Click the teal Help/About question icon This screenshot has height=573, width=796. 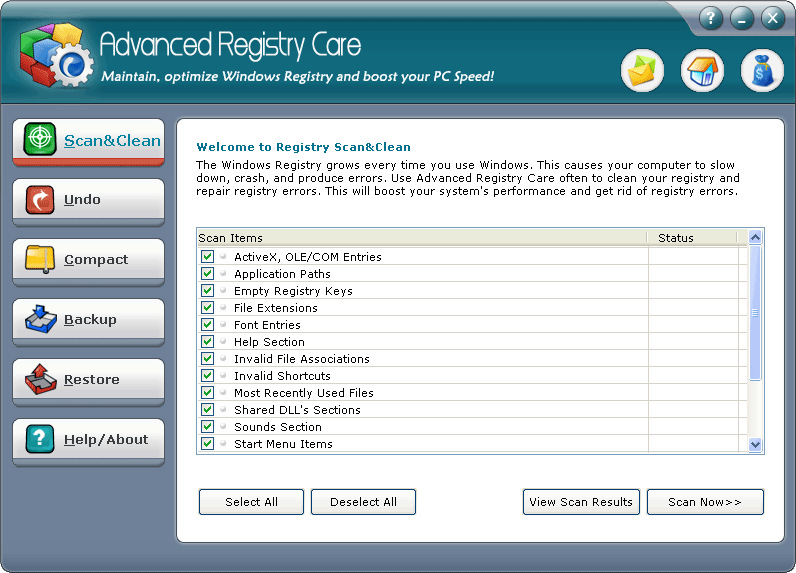click(40, 439)
